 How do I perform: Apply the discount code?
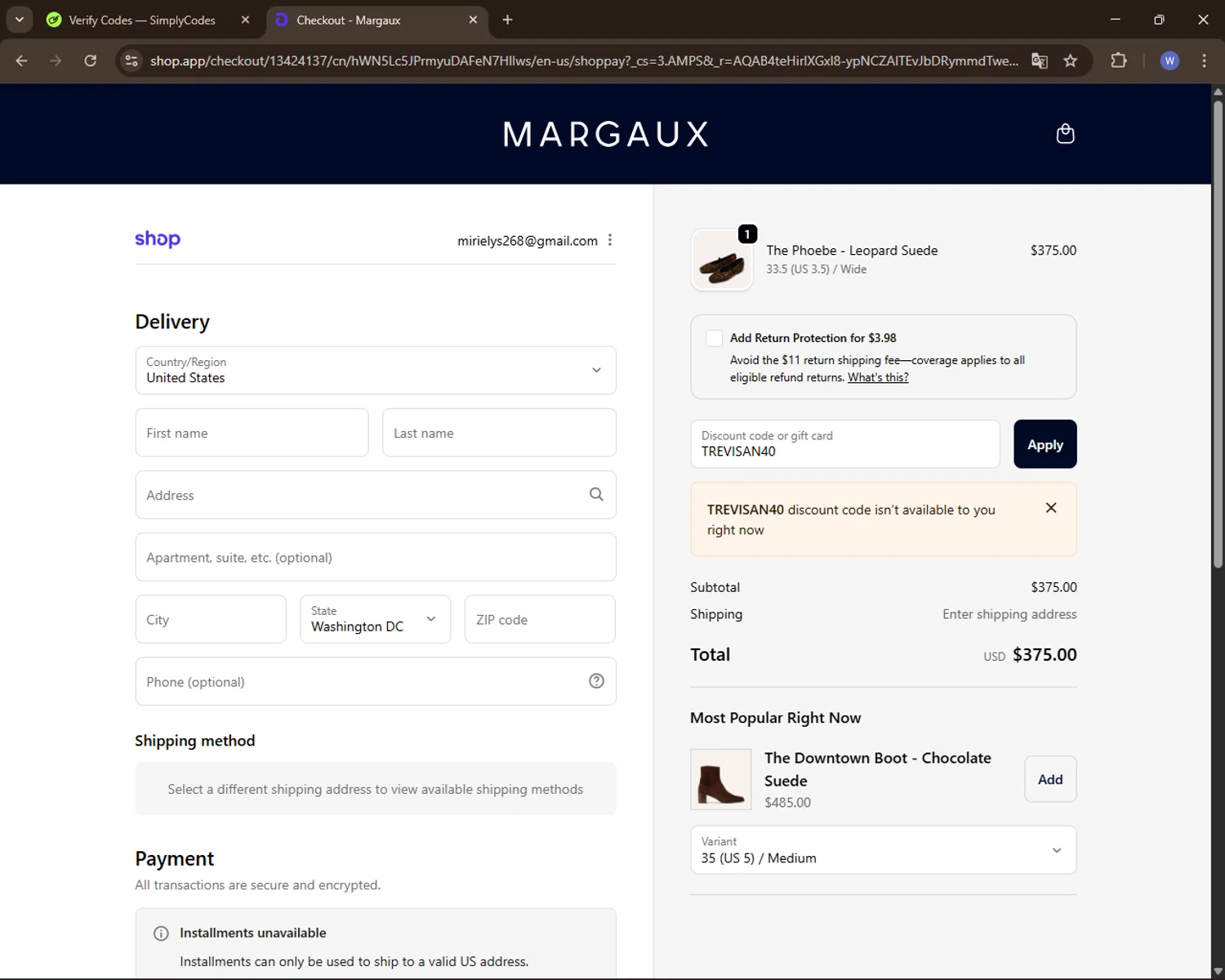(x=1045, y=444)
